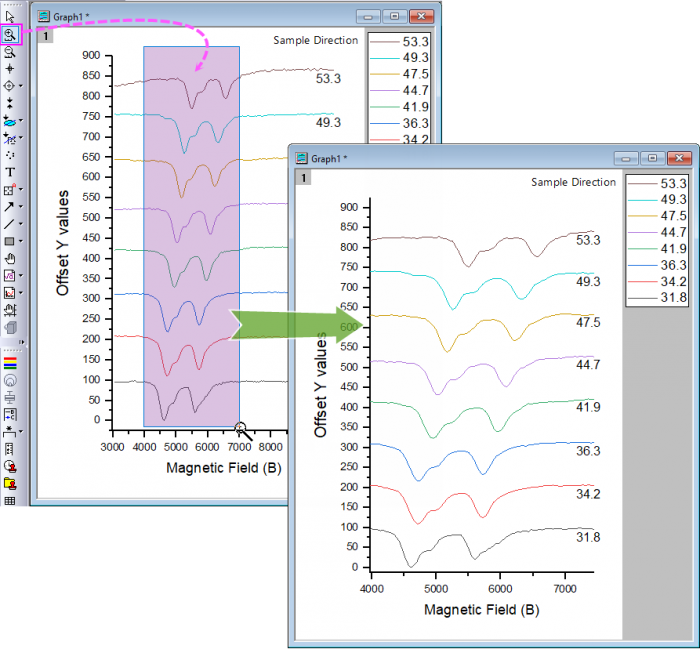Activate the Pan hand tool

(x=10, y=258)
